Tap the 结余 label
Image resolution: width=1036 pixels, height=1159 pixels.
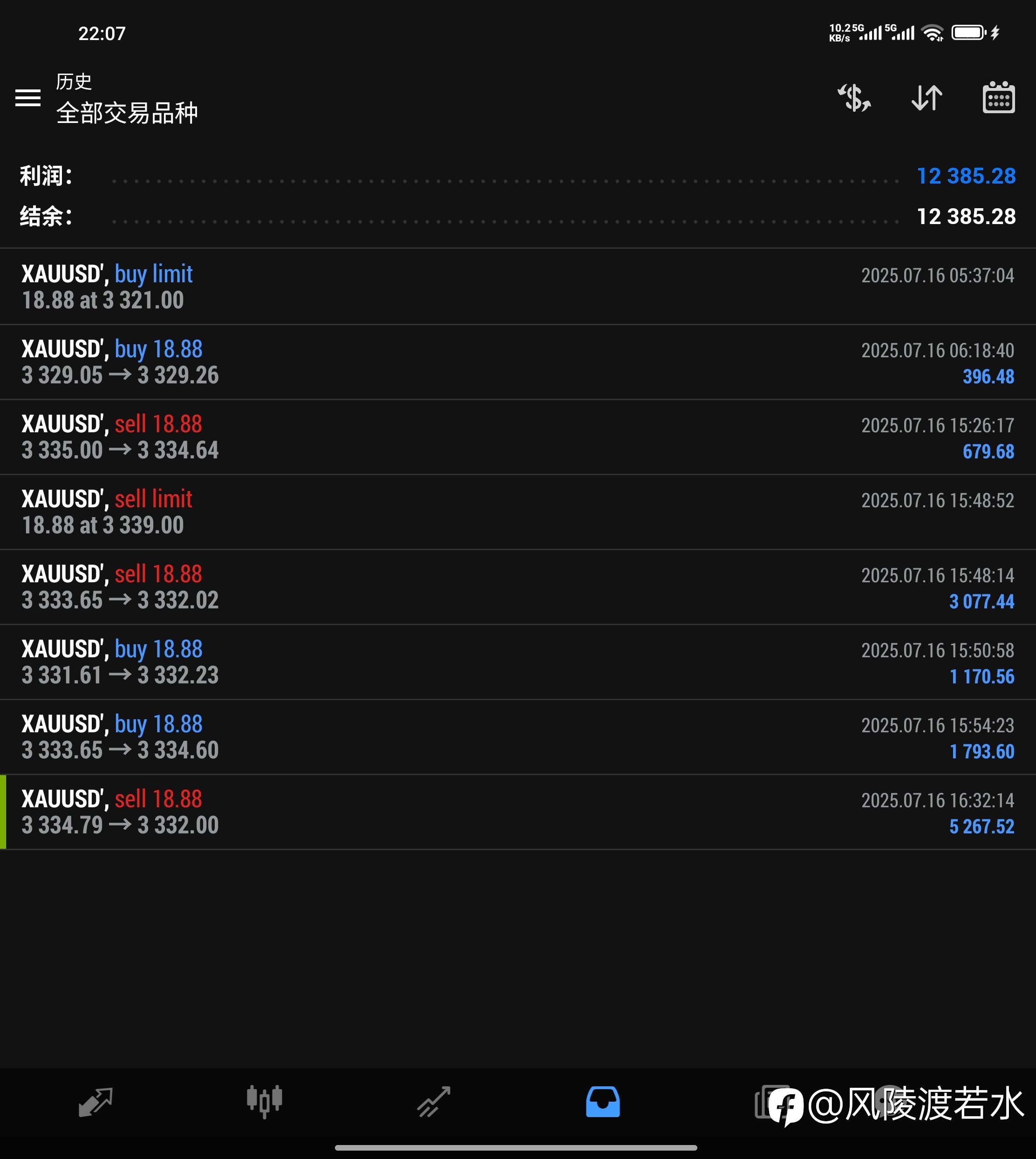tap(46, 216)
